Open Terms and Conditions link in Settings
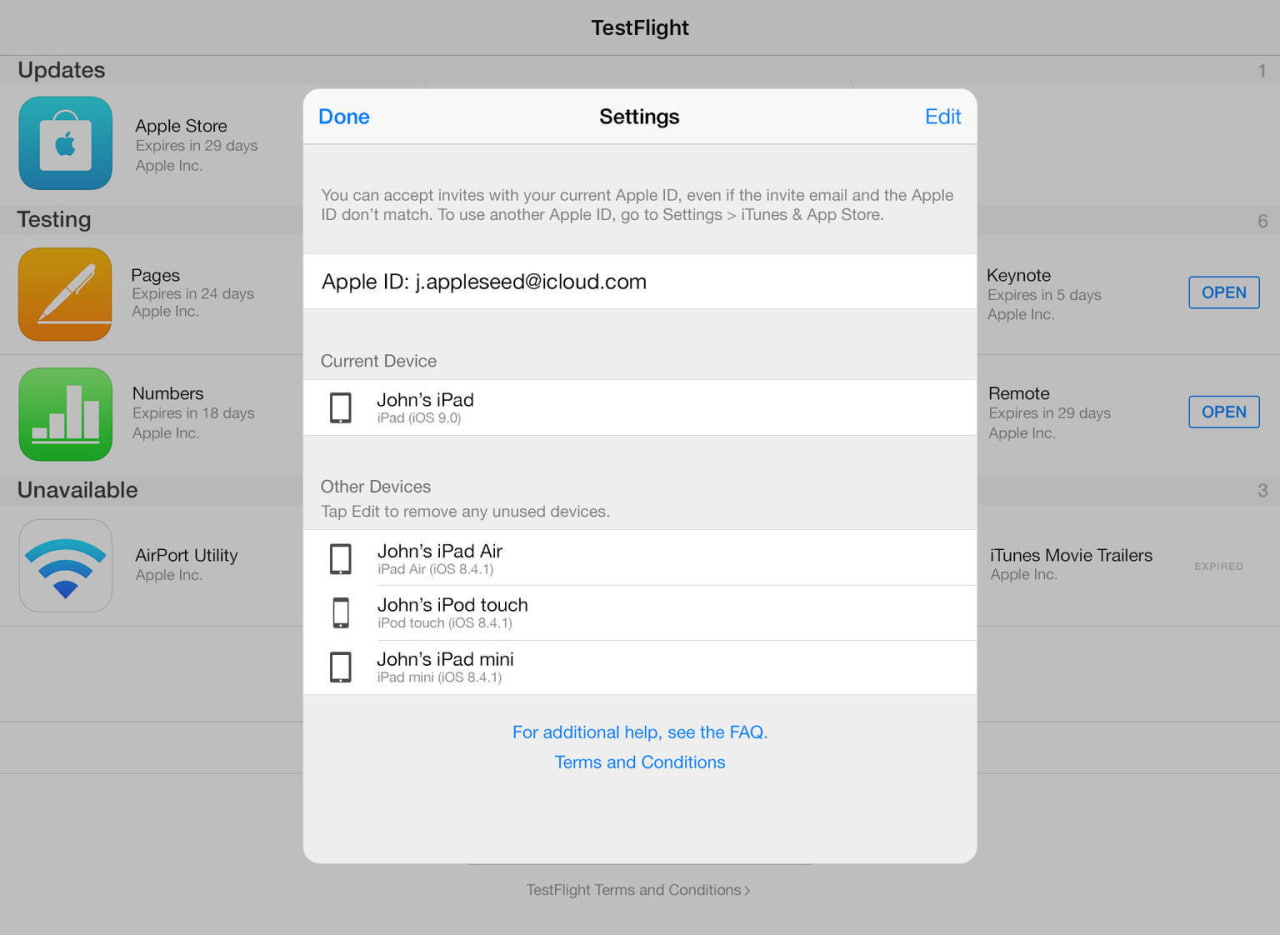 point(640,762)
